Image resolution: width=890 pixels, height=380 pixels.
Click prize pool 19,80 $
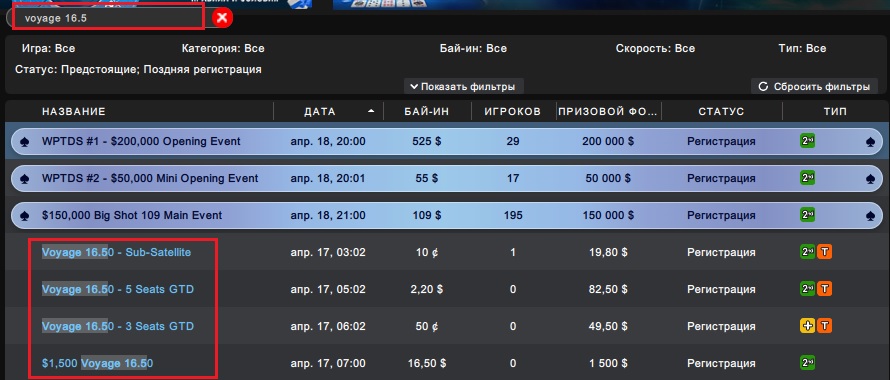608,252
